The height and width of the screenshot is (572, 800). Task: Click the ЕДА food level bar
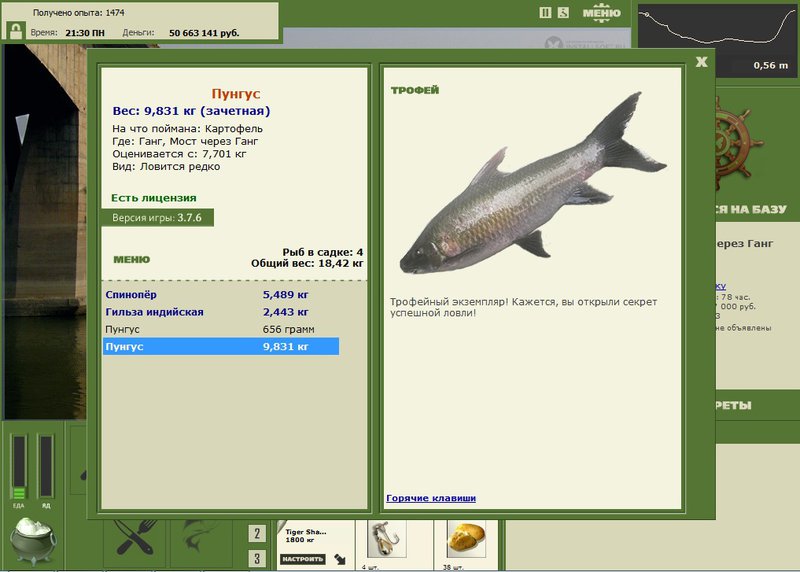[x=19, y=467]
